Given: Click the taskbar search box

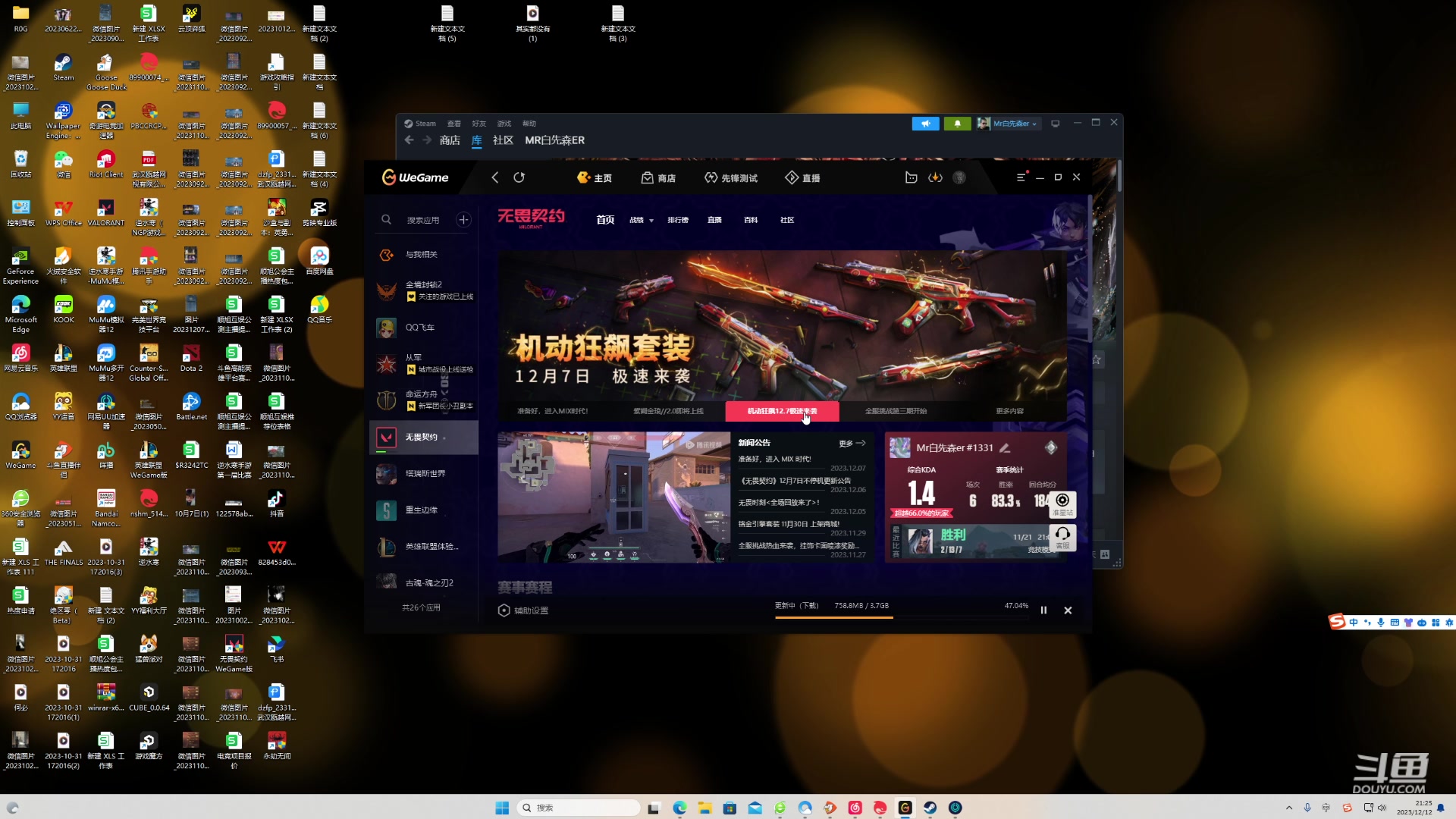Looking at the screenshot, I should [579, 808].
